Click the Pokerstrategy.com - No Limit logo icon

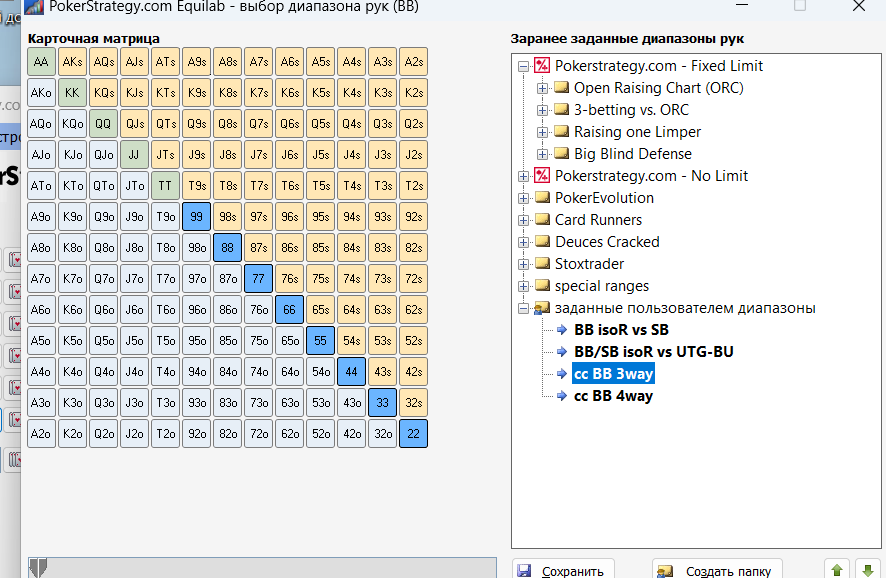pyautogui.click(x=542, y=176)
